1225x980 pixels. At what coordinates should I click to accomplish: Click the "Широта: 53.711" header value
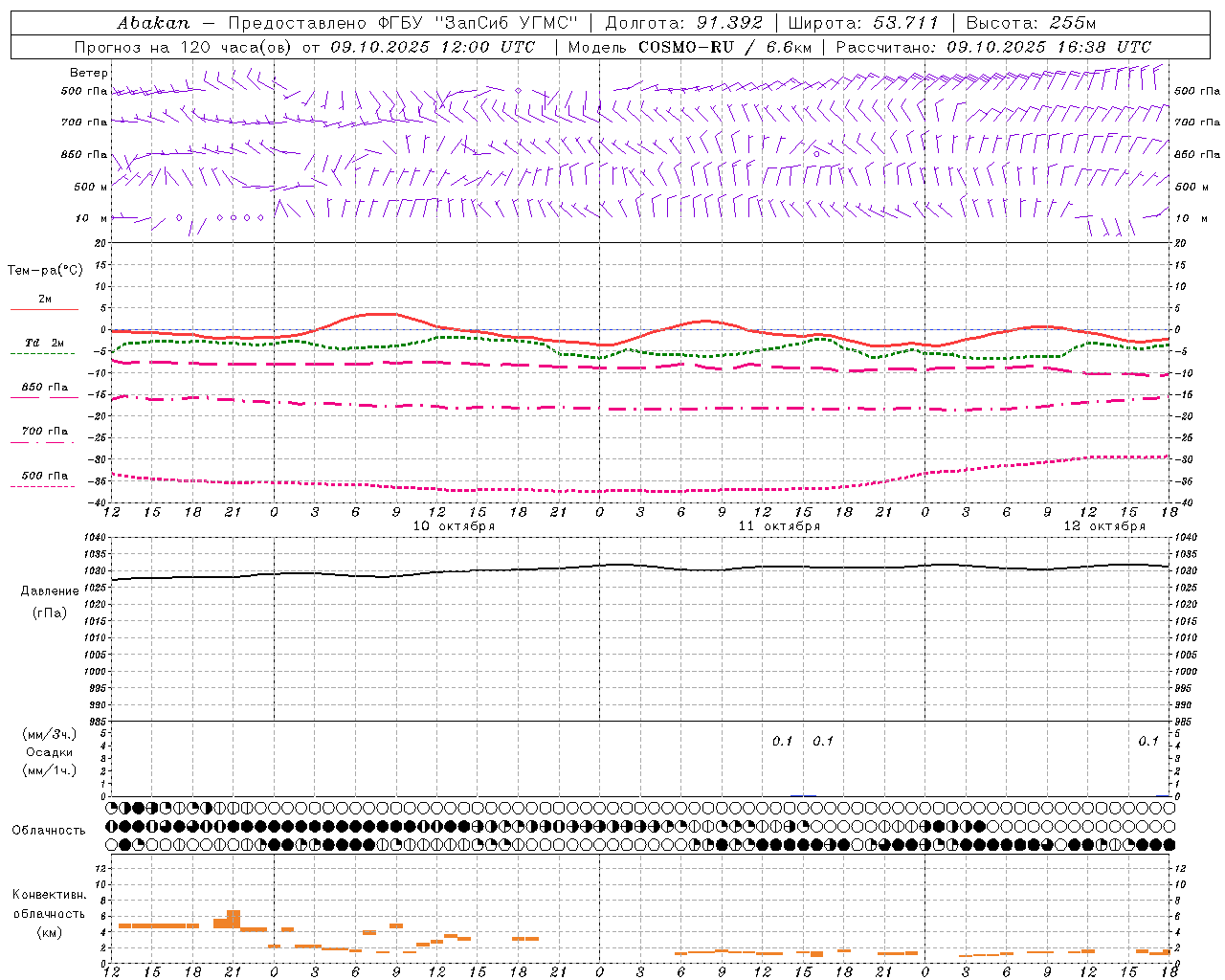863,23
